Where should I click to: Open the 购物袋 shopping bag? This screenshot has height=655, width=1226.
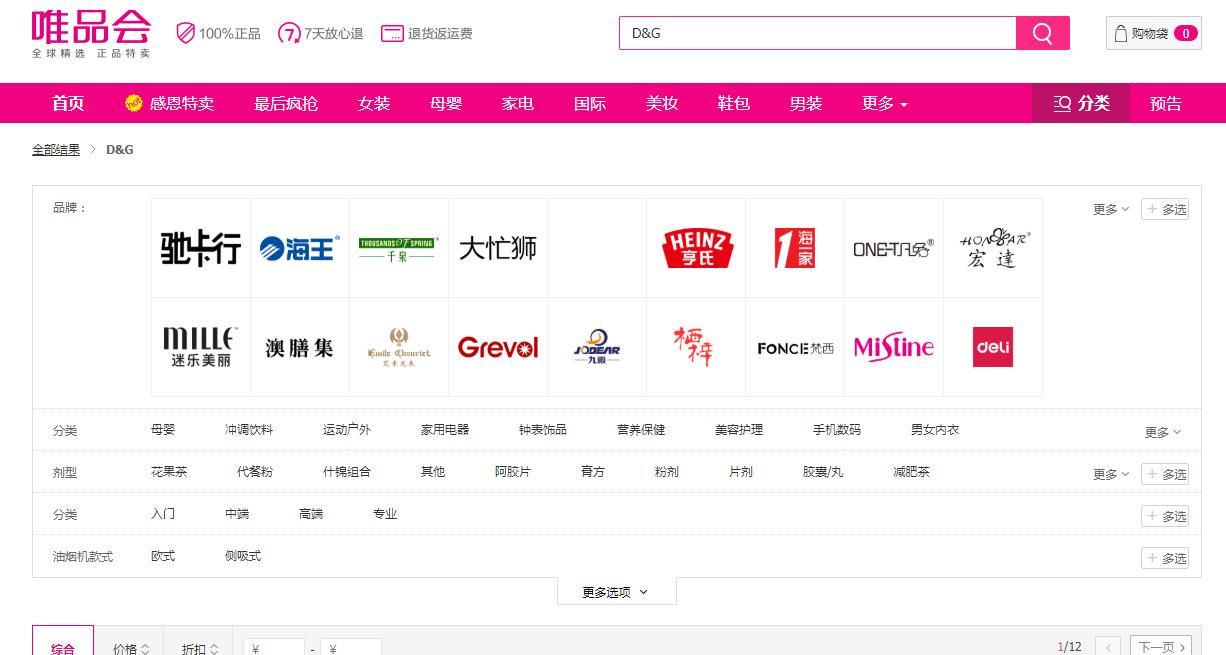(1152, 32)
